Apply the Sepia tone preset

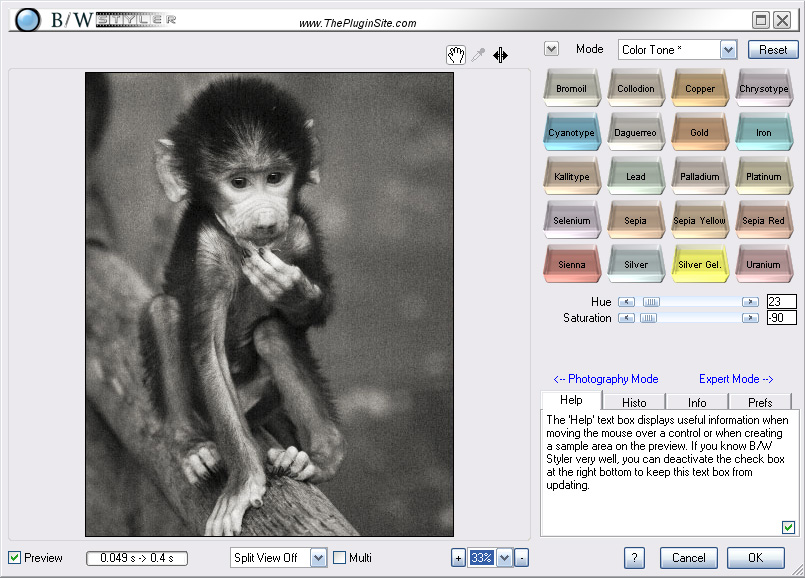(x=636, y=220)
